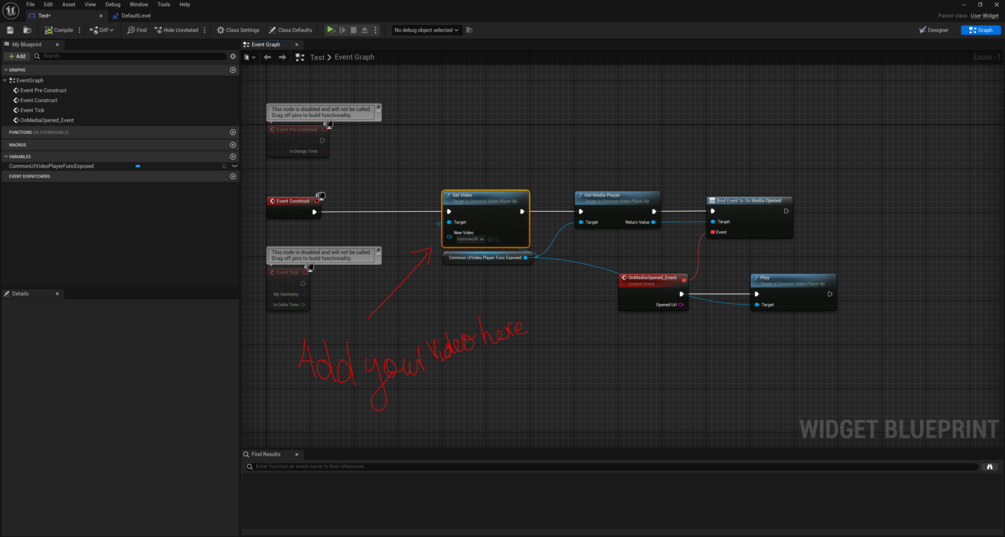Add new macro with Macros plus icon
Image resolution: width=1005 pixels, height=537 pixels.
233,145
